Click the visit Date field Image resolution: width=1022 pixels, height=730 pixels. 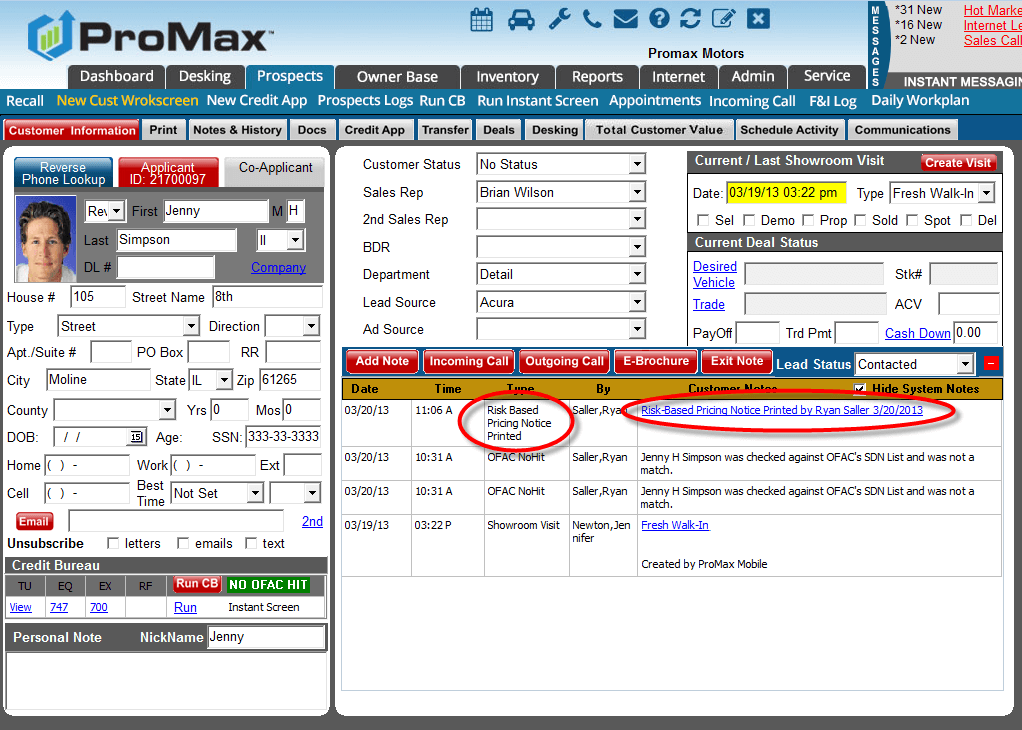785,193
